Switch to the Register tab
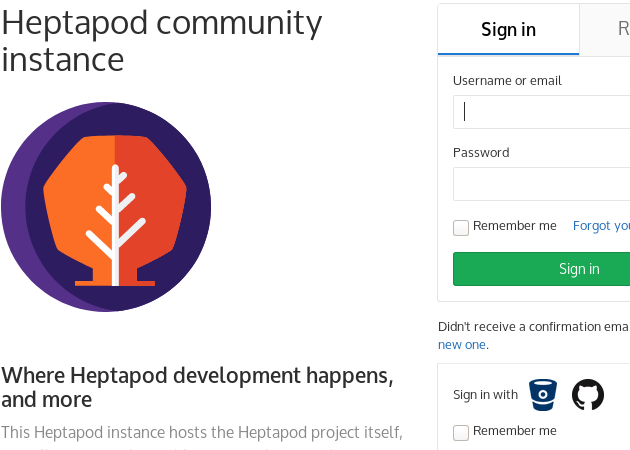The height and width of the screenshot is (450, 630). (605, 29)
